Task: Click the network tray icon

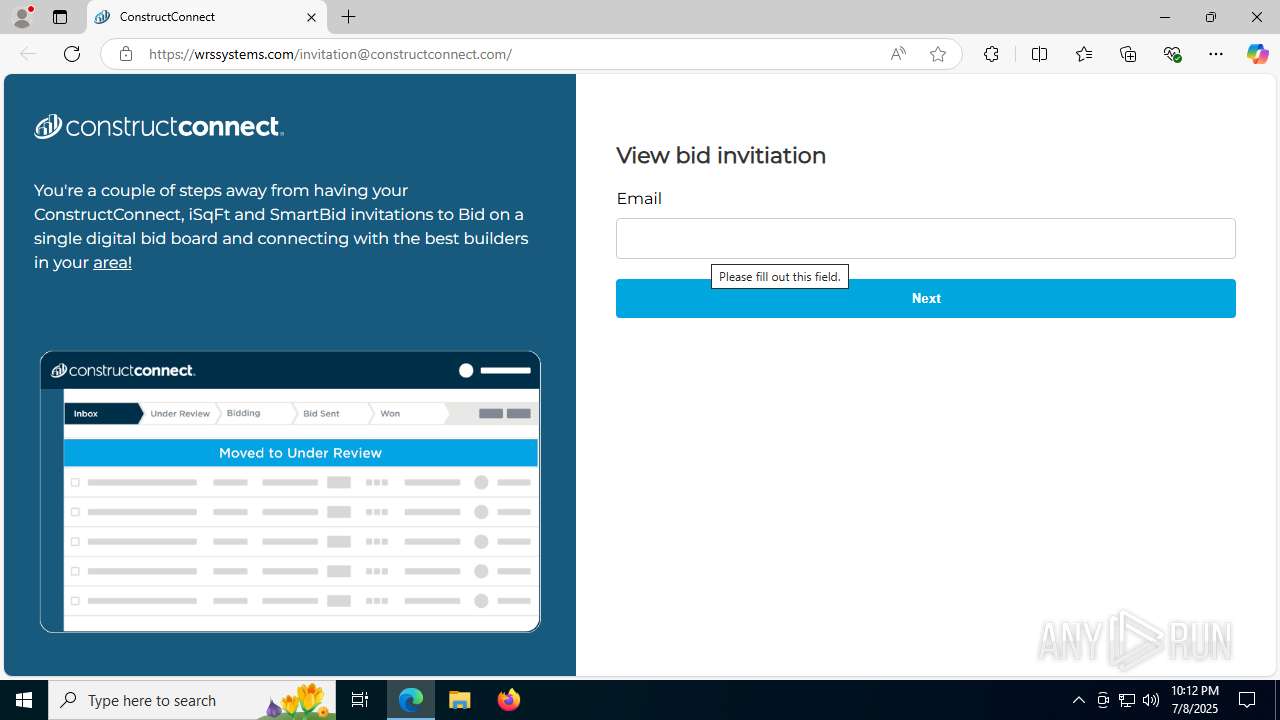Action: pos(1127,700)
